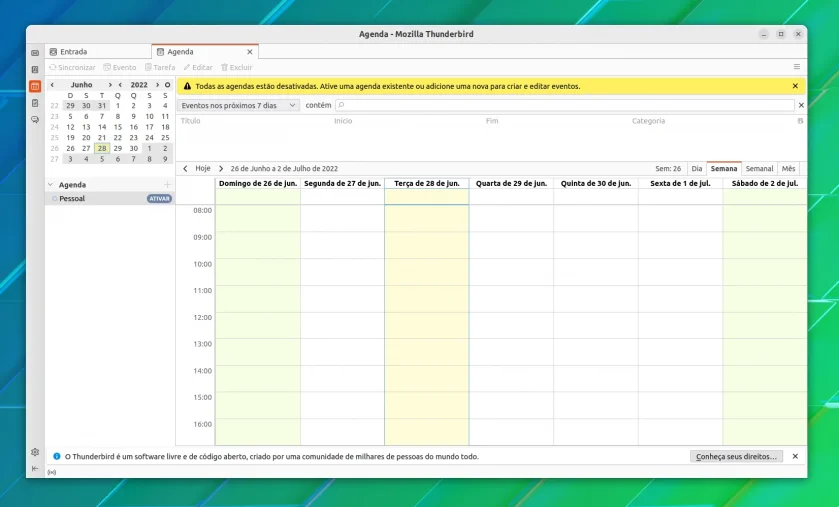Click the 'Sexta de 1 de jul.' header
Screen dimensions: 840x507
point(680,183)
